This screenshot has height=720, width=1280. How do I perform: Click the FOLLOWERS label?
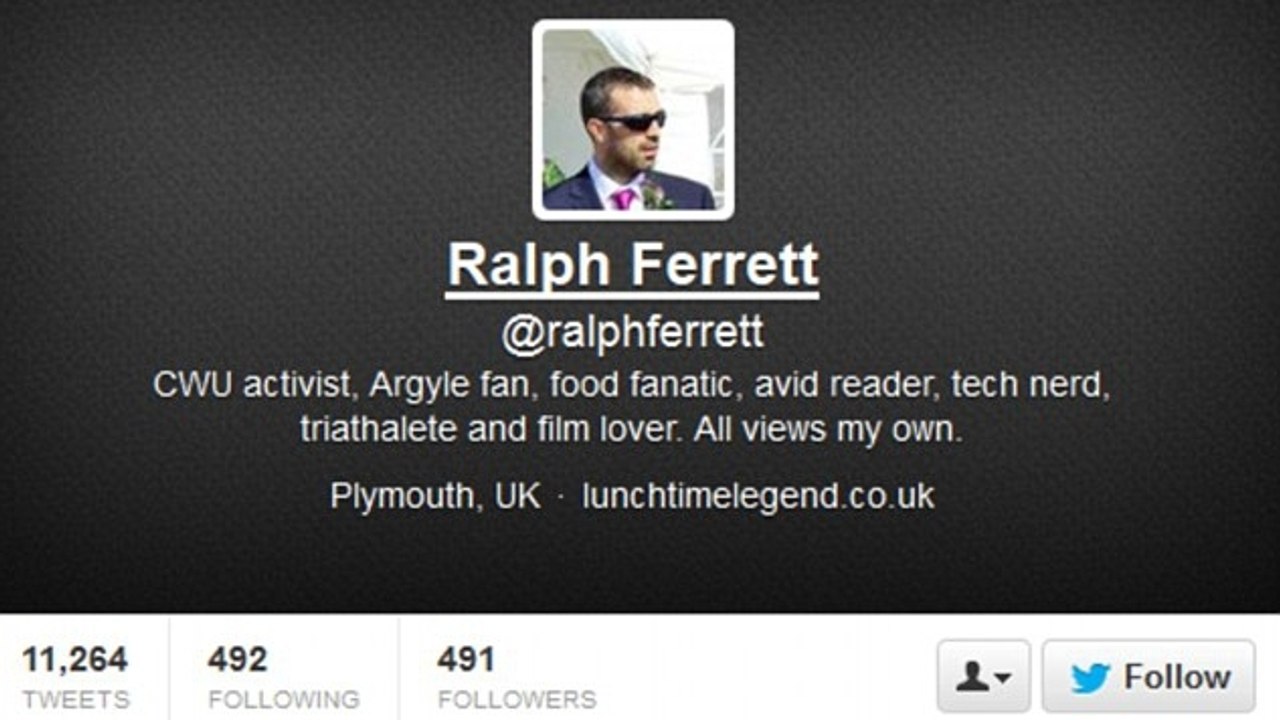pyautogui.click(x=517, y=699)
